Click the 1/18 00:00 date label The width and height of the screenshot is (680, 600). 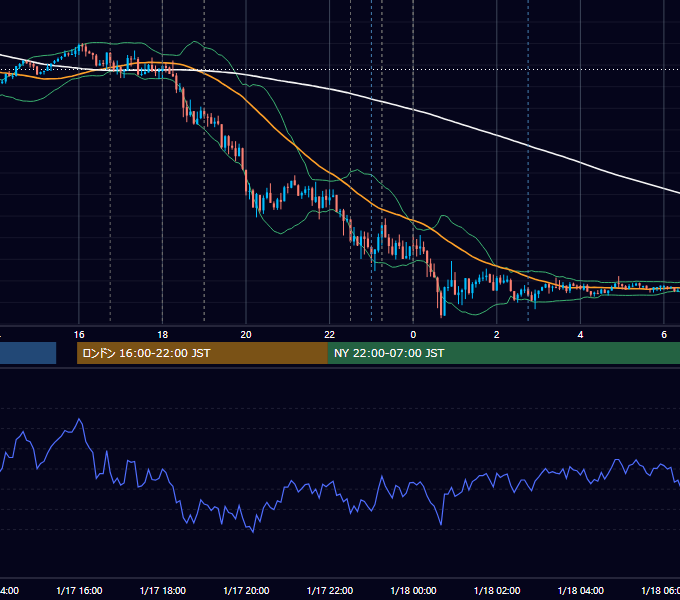coord(413,590)
